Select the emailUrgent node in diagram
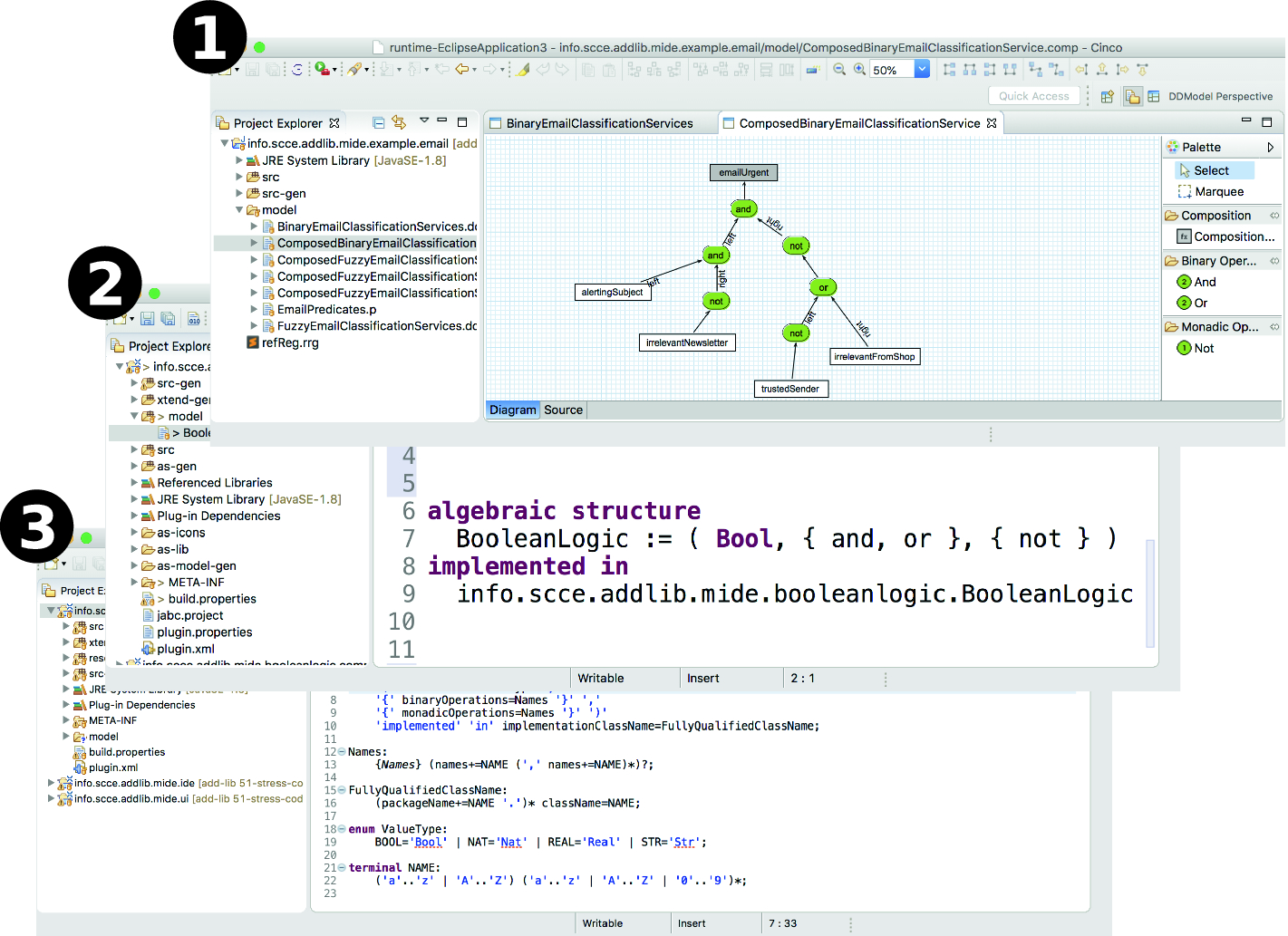This screenshot has height=936, width=1288. point(743,172)
